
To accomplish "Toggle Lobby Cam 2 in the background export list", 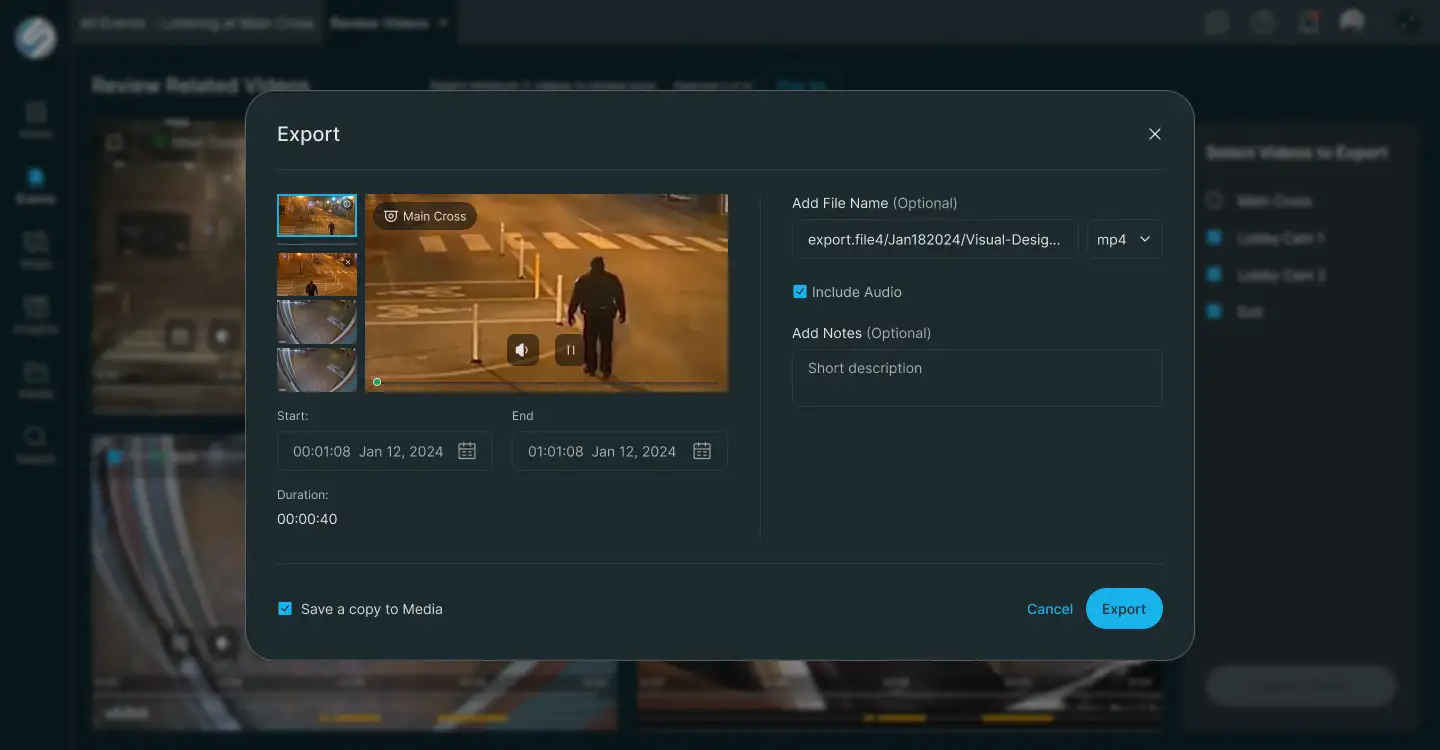I will (x=1214, y=275).
